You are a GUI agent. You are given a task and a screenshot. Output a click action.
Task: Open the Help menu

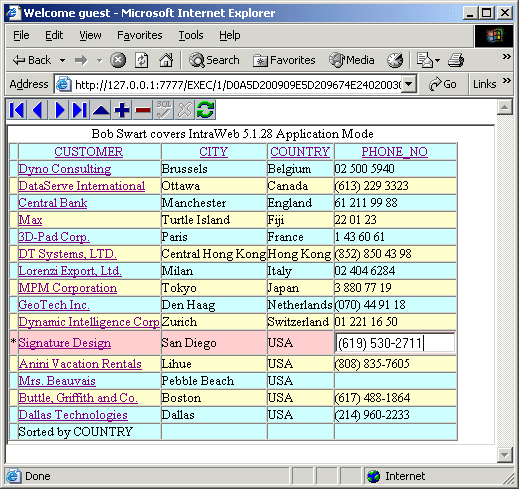click(x=230, y=35)
